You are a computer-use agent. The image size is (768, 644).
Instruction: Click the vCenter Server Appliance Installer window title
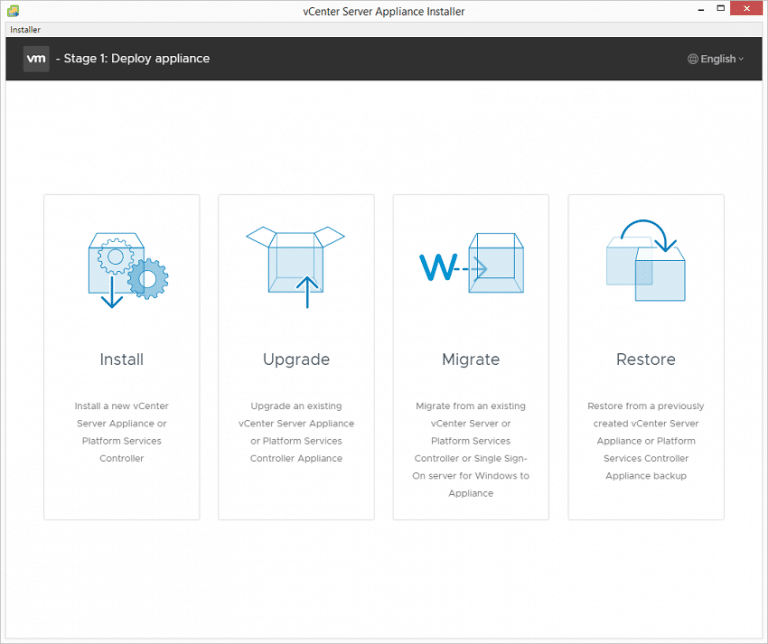click(384, 11)
